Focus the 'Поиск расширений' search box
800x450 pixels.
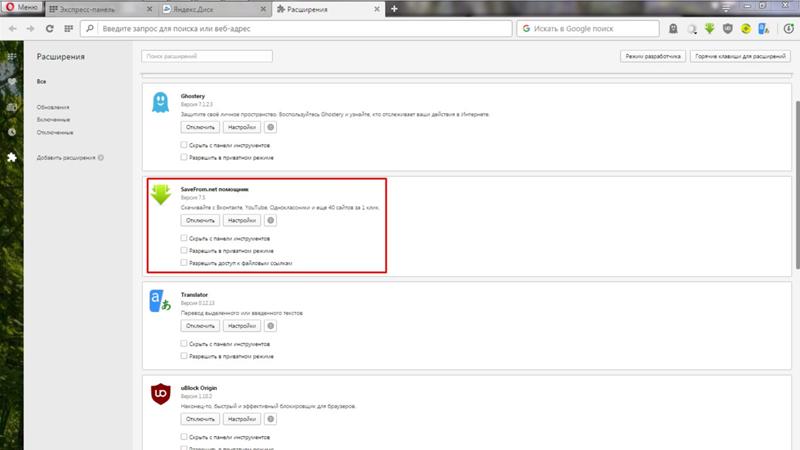[207, 56]
